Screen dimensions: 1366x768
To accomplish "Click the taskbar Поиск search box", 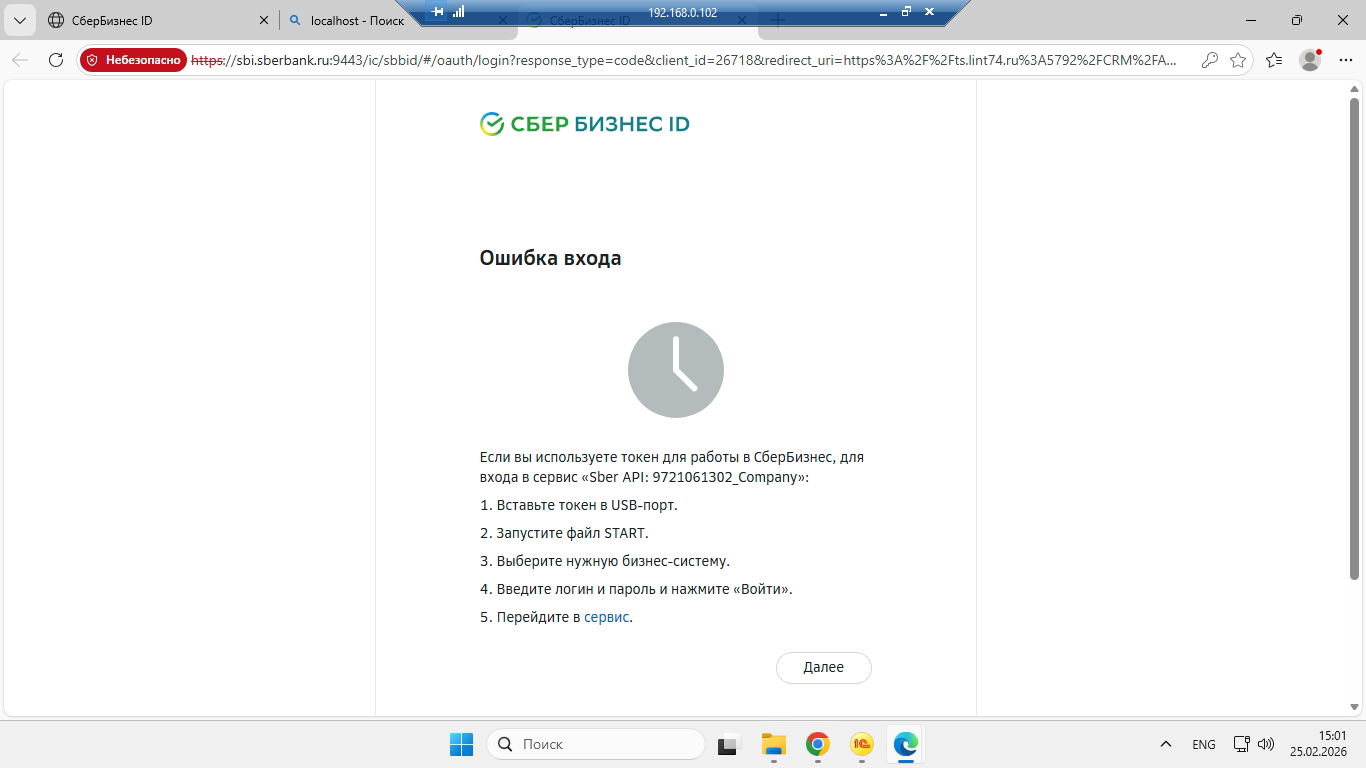I will point(596,744).
